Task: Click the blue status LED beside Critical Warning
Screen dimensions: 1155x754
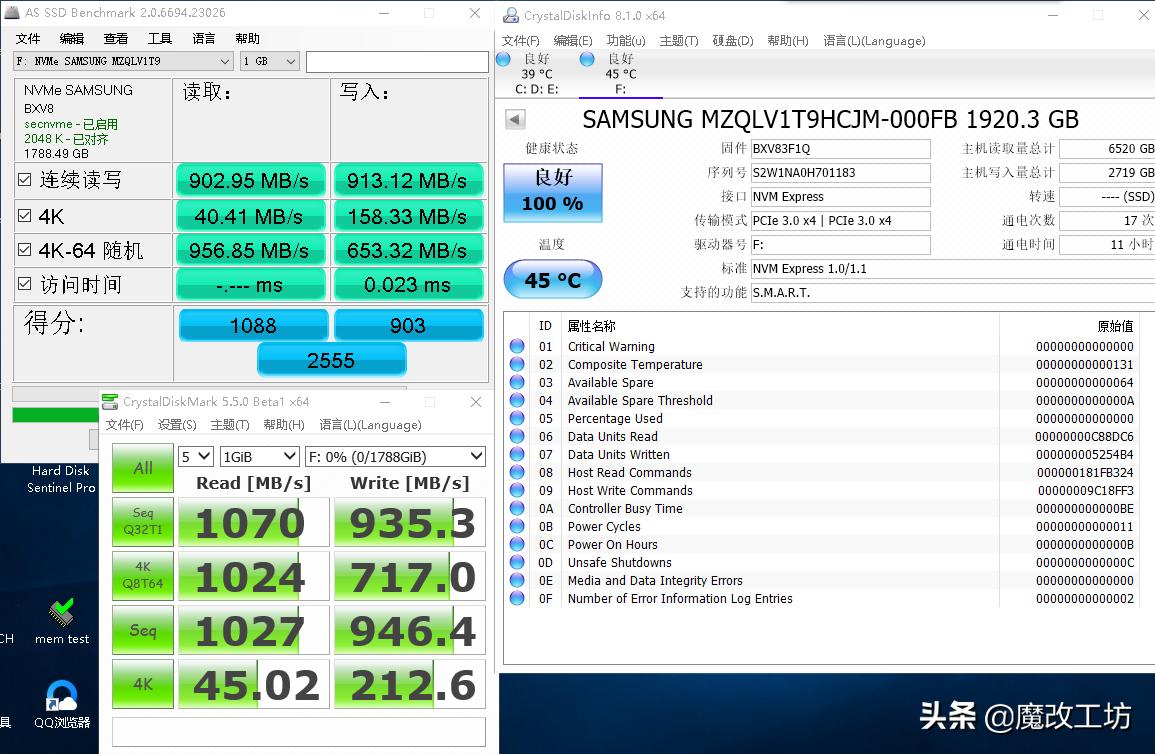Action: 516,346
